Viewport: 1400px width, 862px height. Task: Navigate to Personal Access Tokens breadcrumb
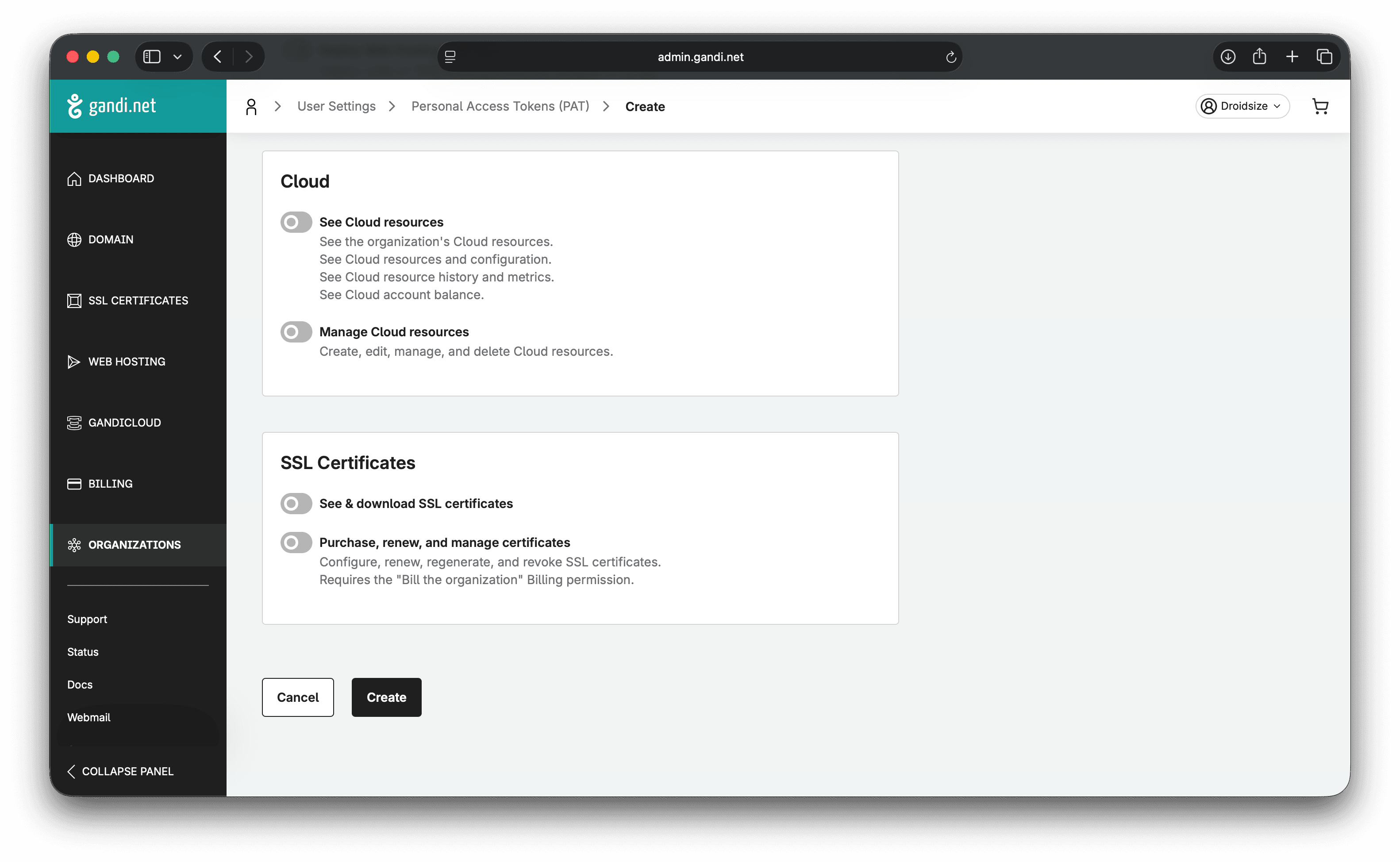pyautogui.click(x=500, y=106)
